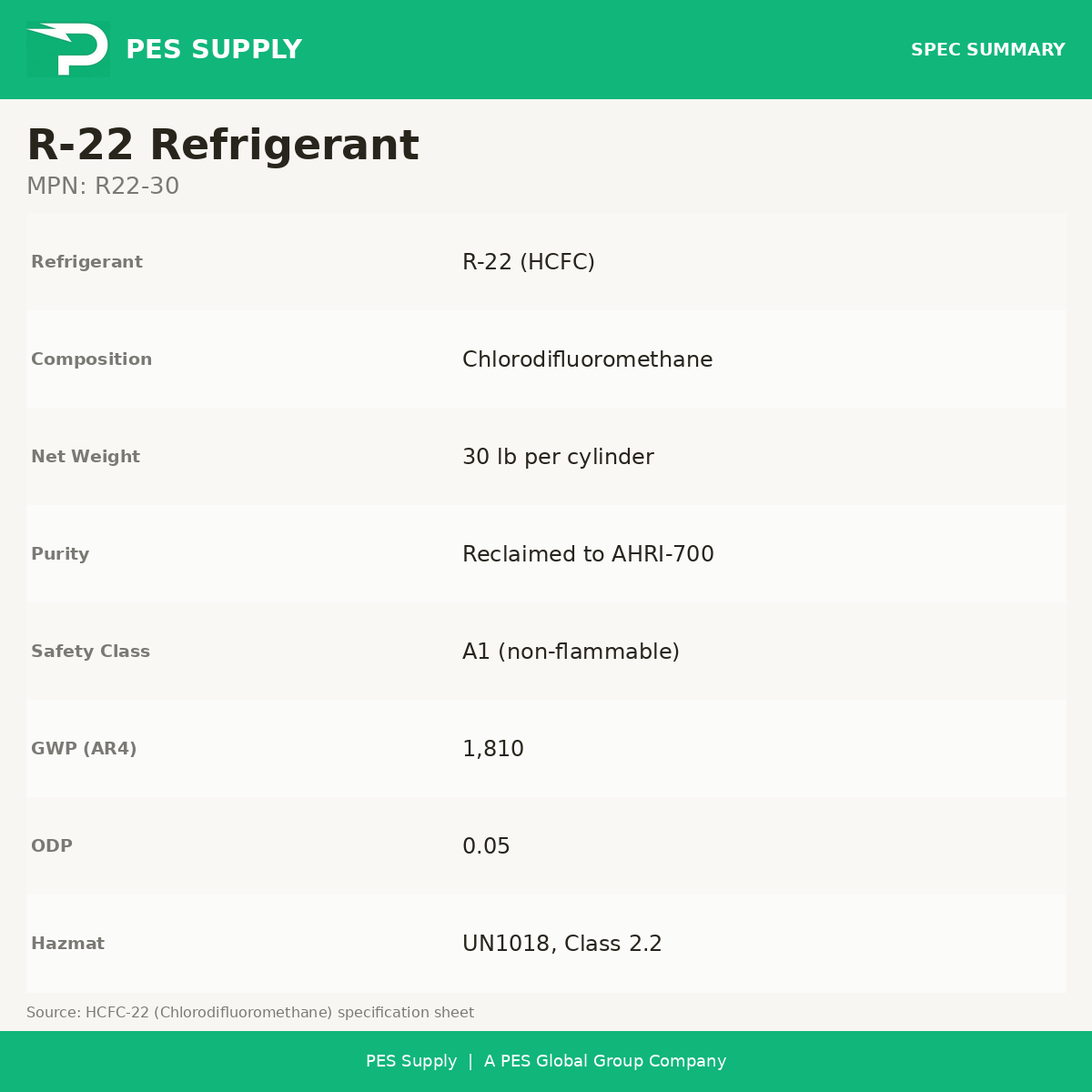Click the ODP row label

[x=52, y=846]
